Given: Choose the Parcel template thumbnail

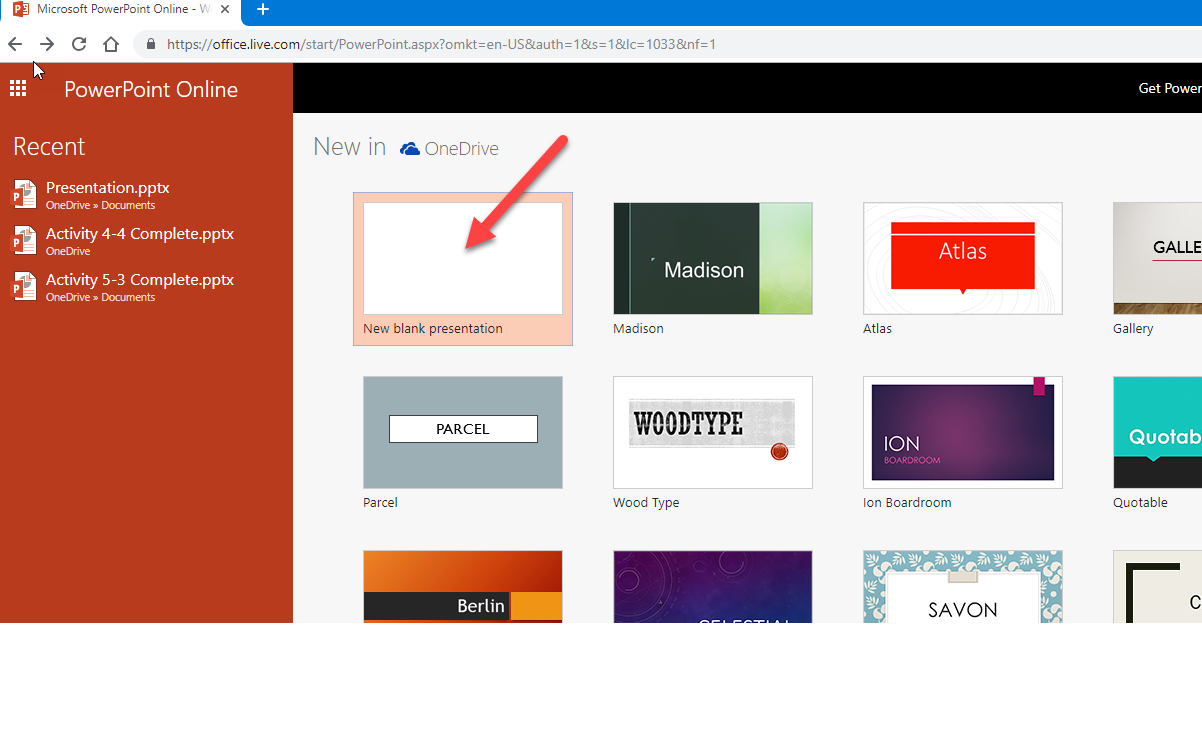Looking at the screenshot, I should (x=463, y=432).
